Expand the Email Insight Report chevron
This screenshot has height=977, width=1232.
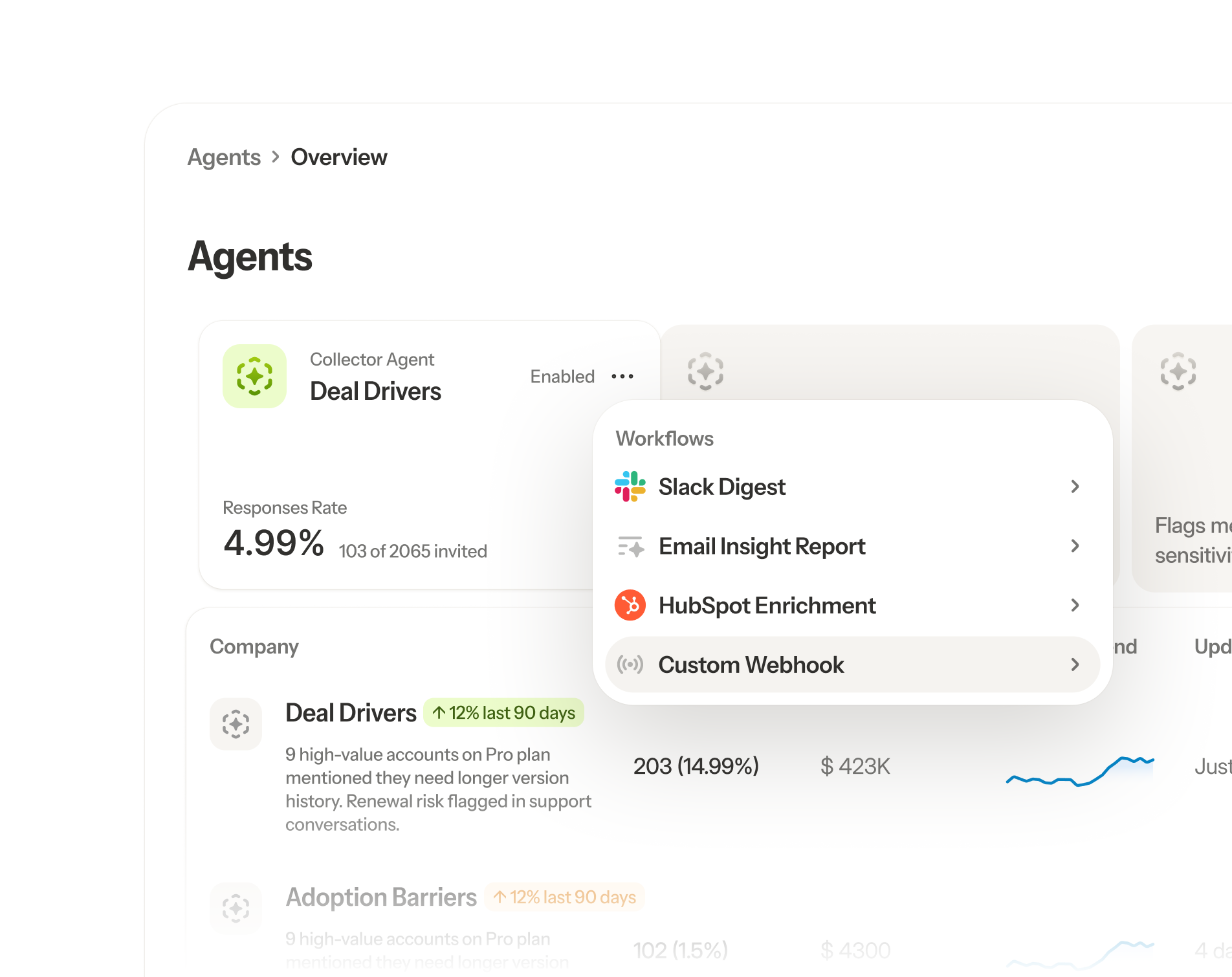(1076, 546)
